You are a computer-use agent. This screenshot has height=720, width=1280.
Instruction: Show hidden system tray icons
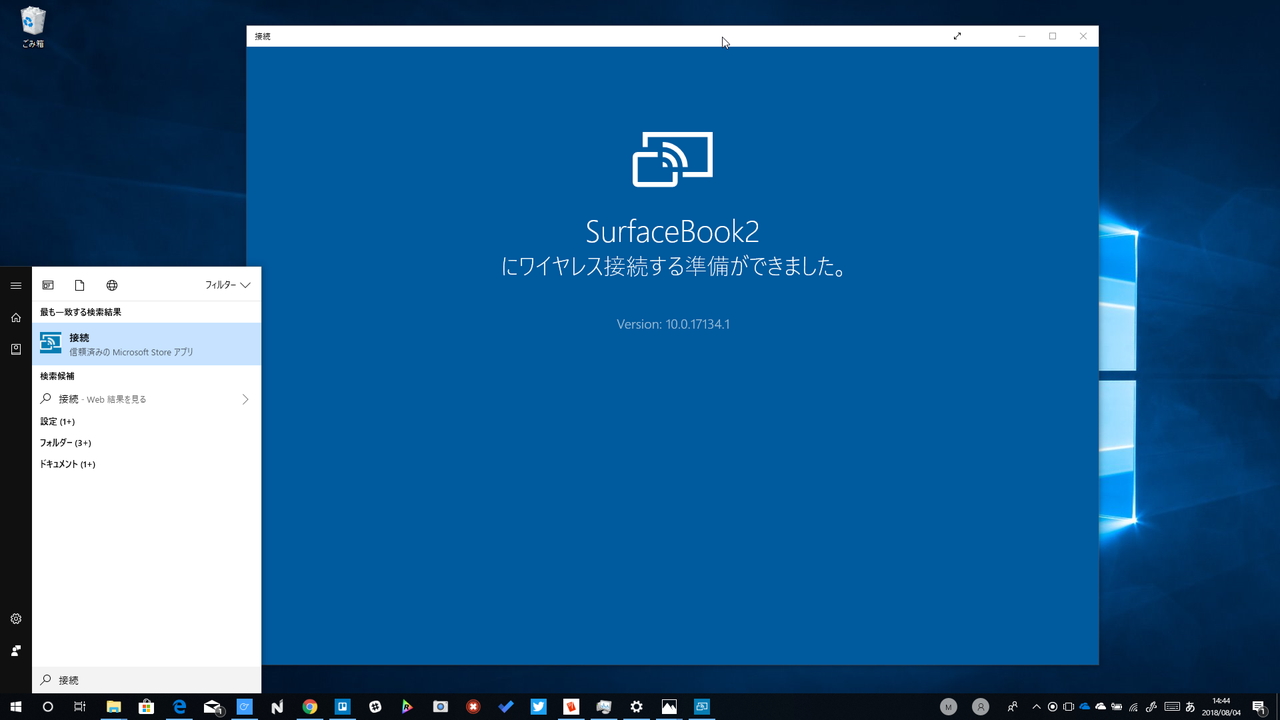pyautogui.click(x=1036, y=707)
